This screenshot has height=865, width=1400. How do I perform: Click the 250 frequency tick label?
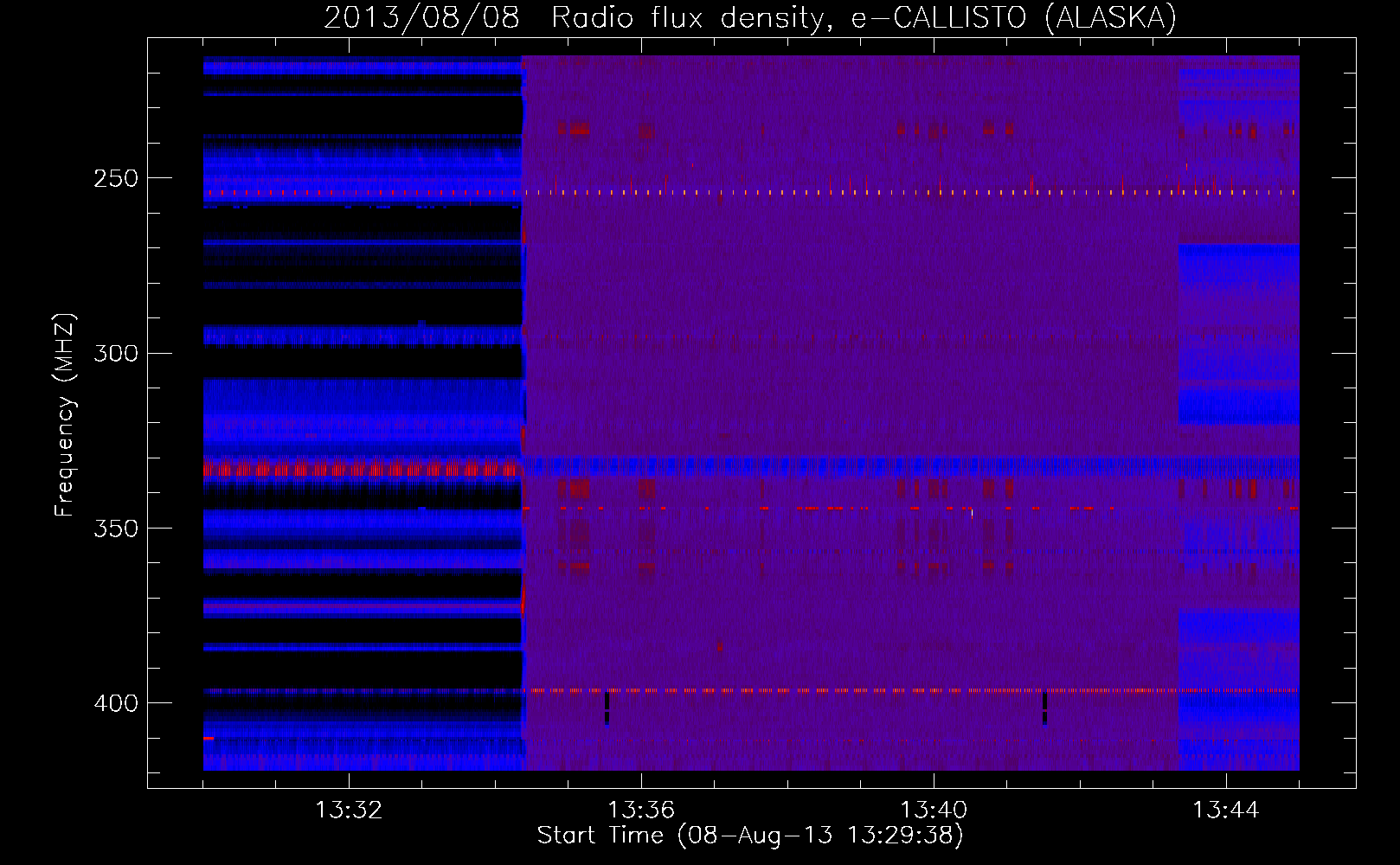116,178
